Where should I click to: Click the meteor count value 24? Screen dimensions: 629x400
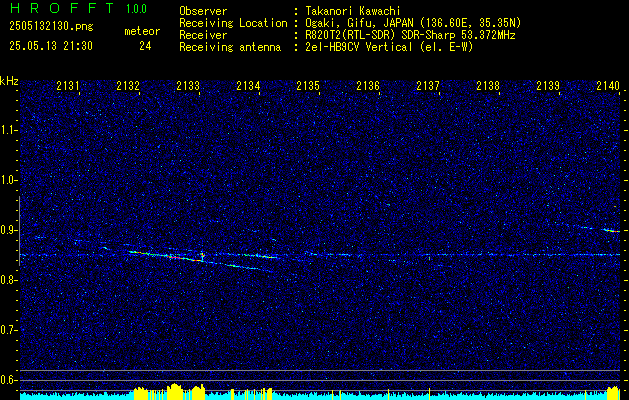pyautogui.click(x=145, y=46)
